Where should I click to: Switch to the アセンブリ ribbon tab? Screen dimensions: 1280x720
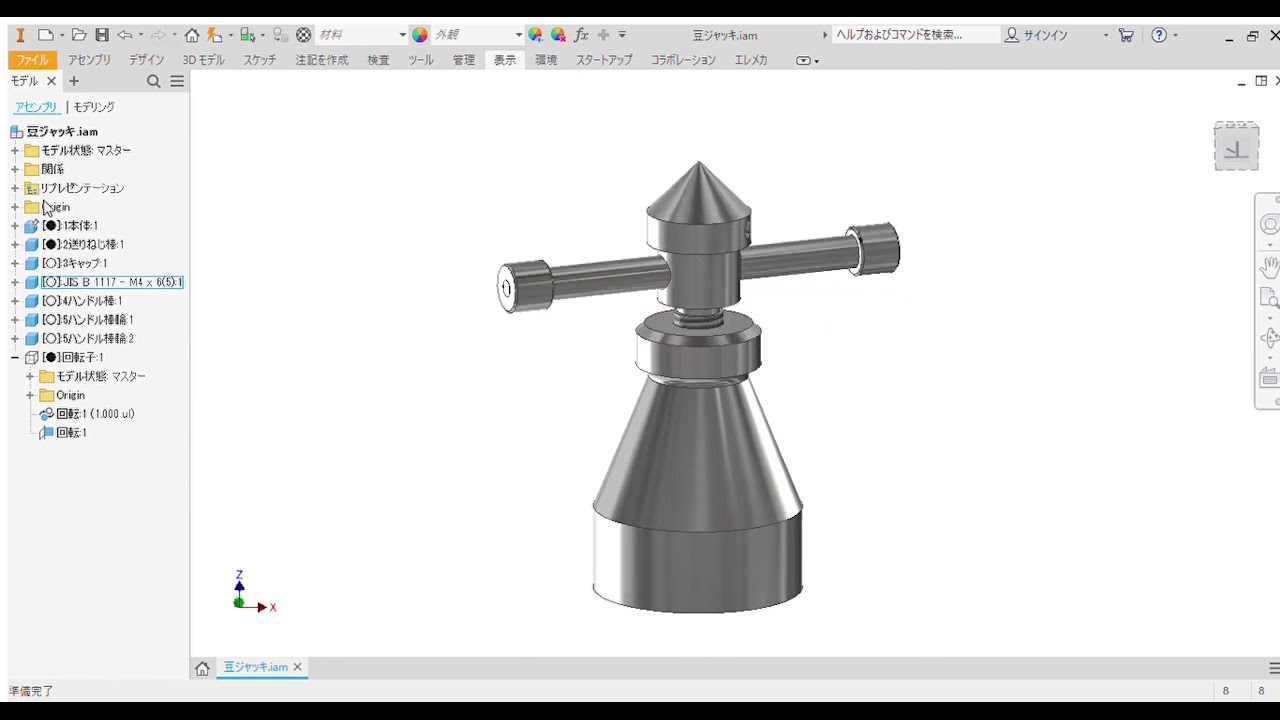coord(90,60)
